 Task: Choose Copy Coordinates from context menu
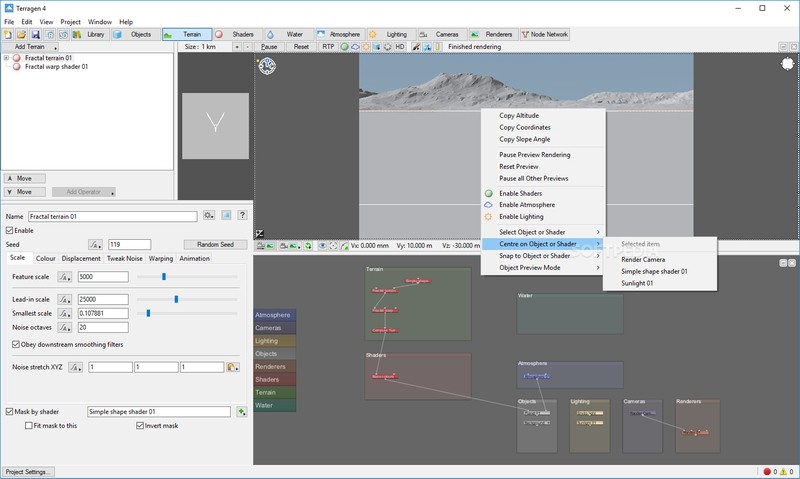tap(525, 128)
